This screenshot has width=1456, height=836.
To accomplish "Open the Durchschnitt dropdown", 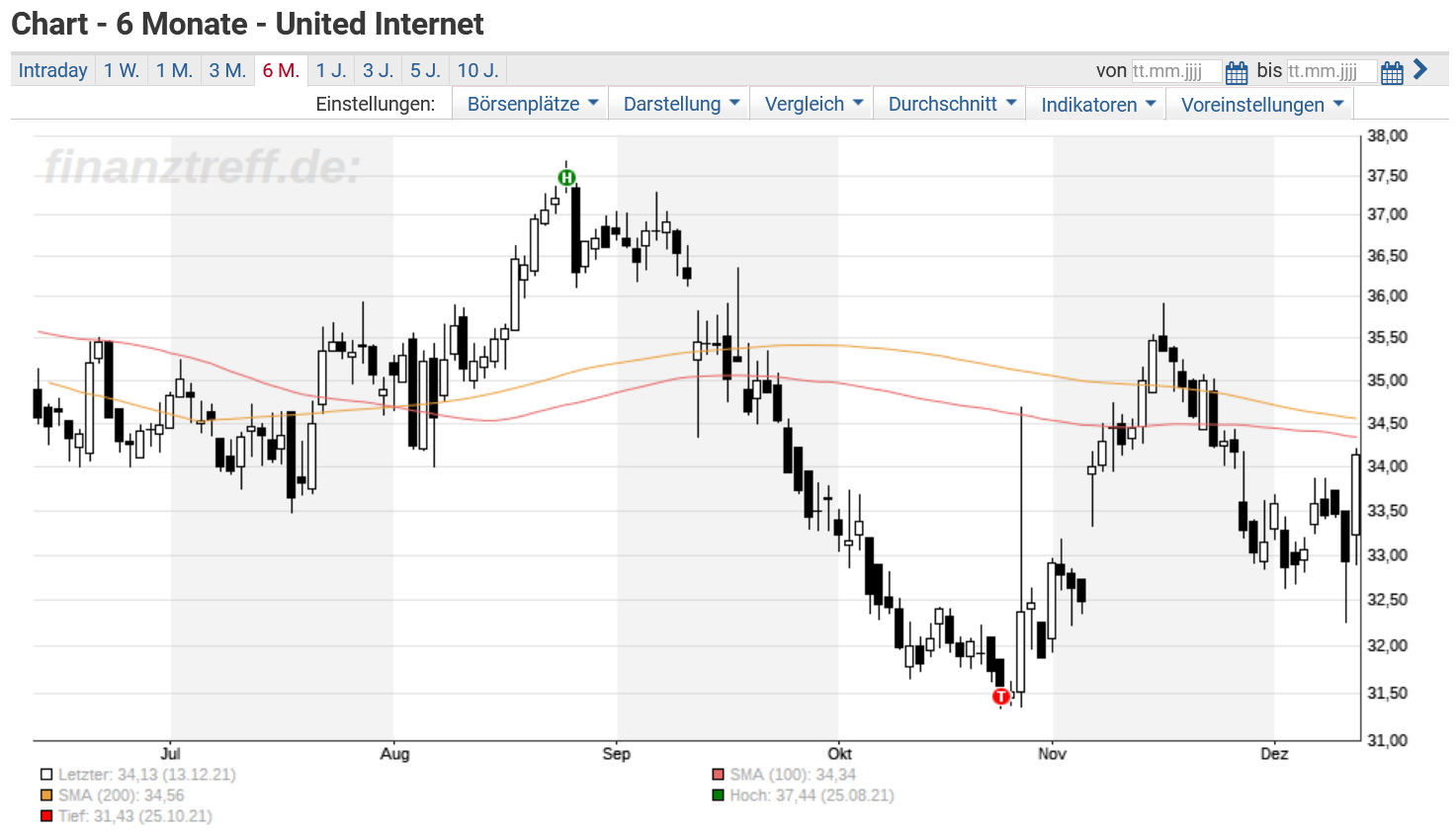I will (952, 104).
